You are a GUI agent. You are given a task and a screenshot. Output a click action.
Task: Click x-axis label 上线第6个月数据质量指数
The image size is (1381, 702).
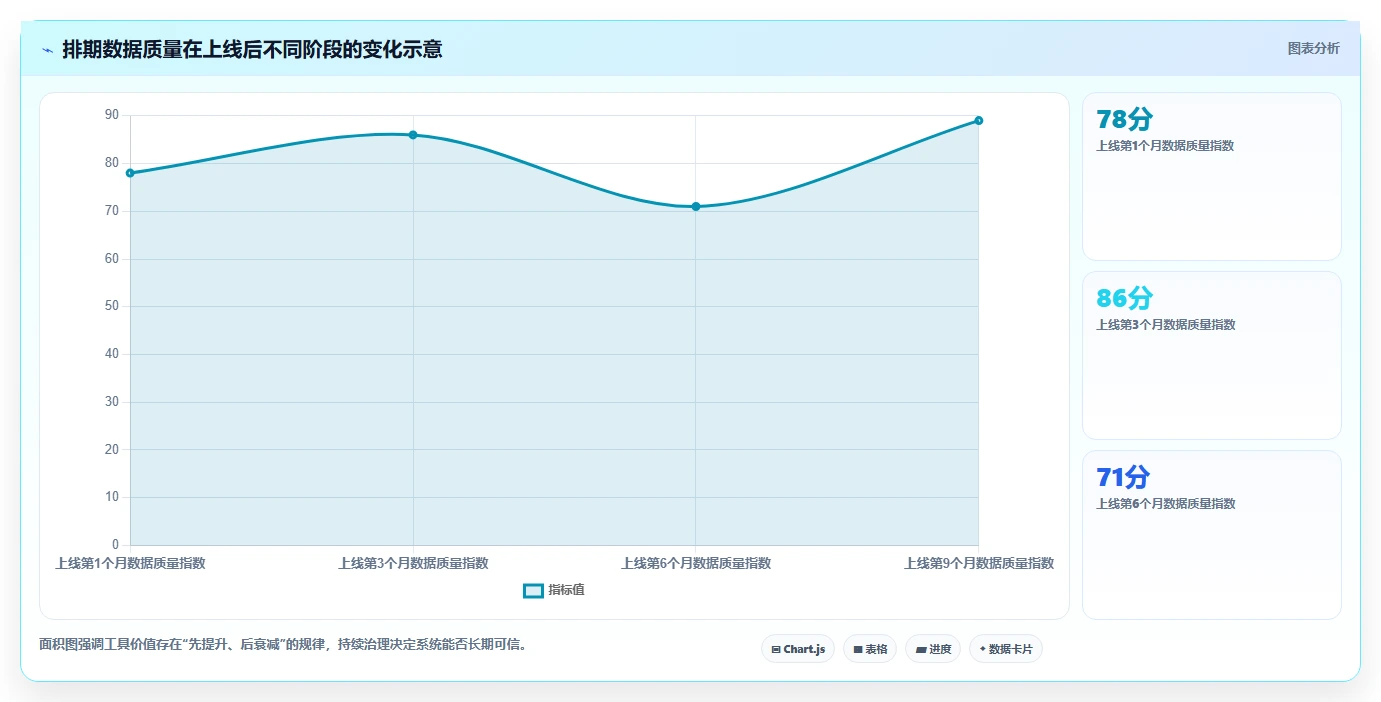696,564
